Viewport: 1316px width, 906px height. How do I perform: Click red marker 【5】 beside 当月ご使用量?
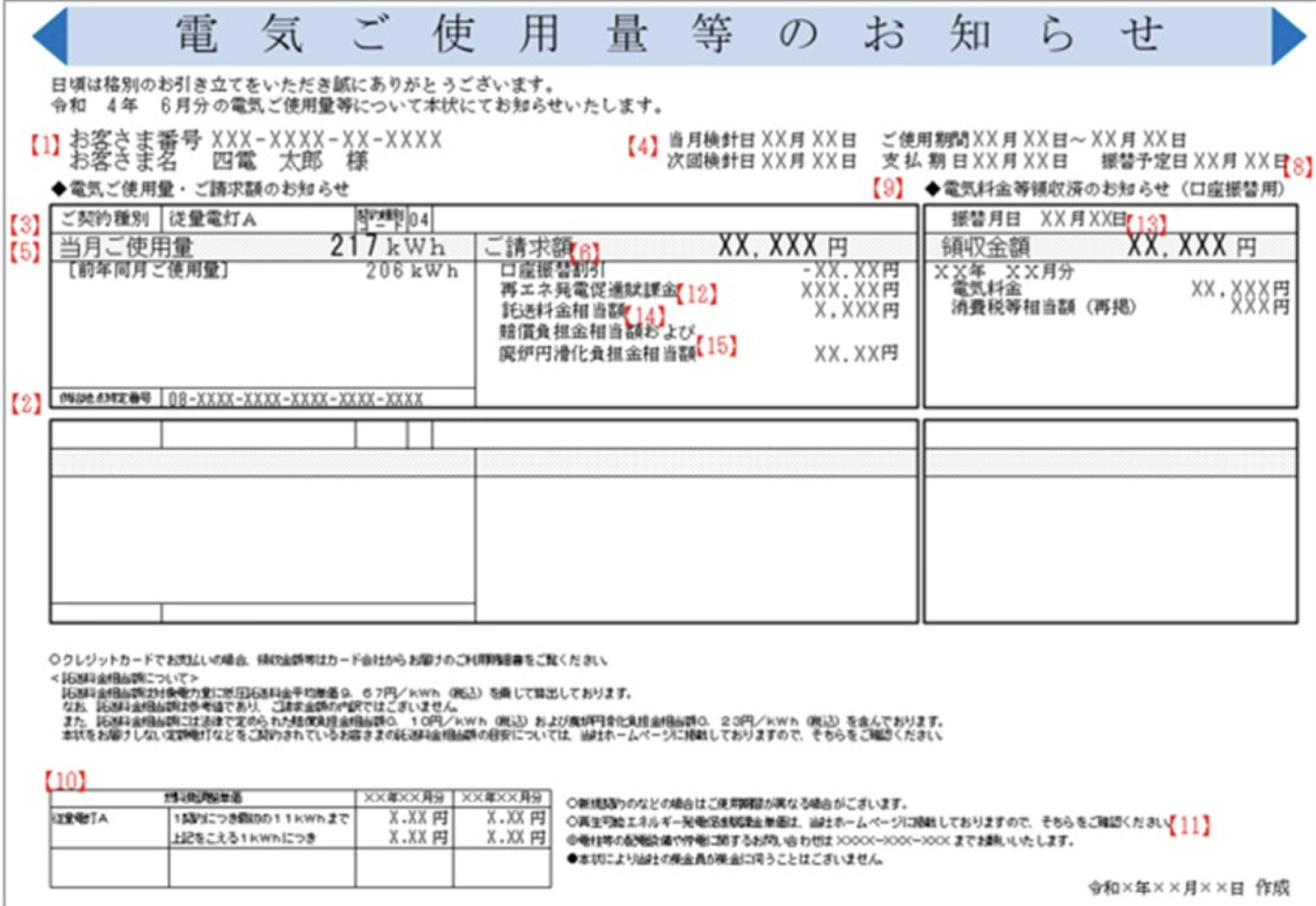[x=25, y=251]
